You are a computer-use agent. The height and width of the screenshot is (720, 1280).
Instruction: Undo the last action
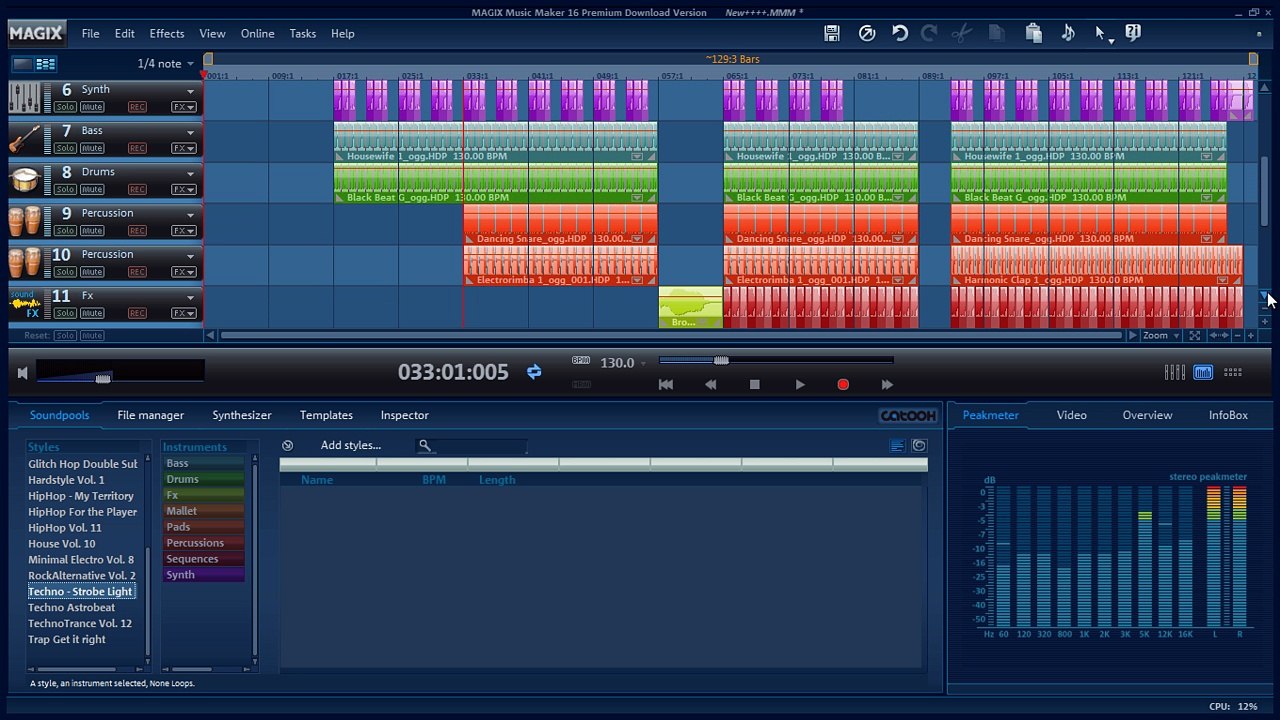900,33
